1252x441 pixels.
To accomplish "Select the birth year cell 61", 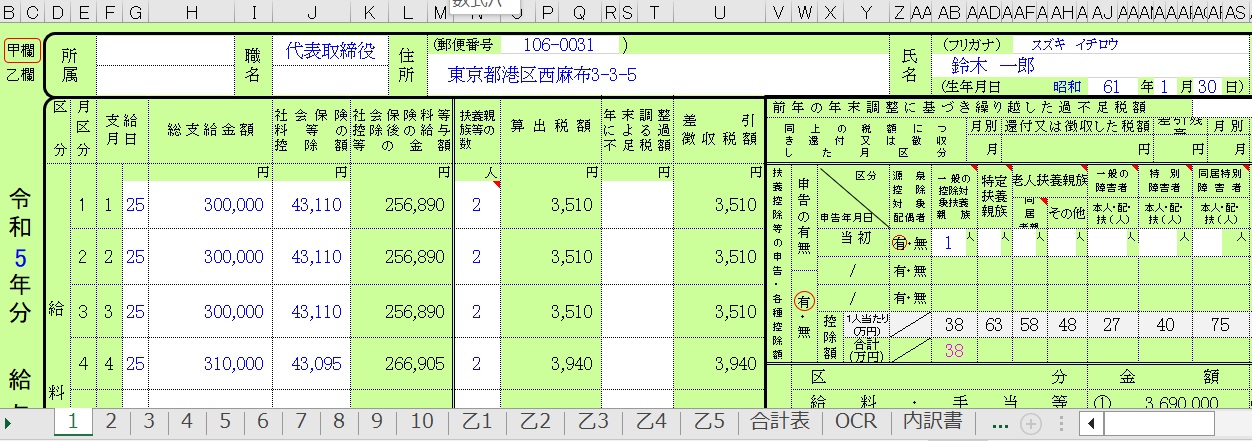I will [1111, 86].
